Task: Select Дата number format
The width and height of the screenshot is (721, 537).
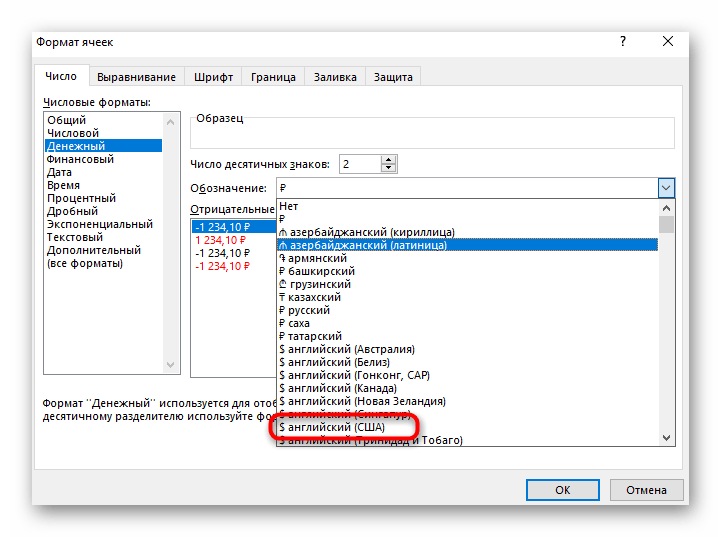Action: pos(103,172)
